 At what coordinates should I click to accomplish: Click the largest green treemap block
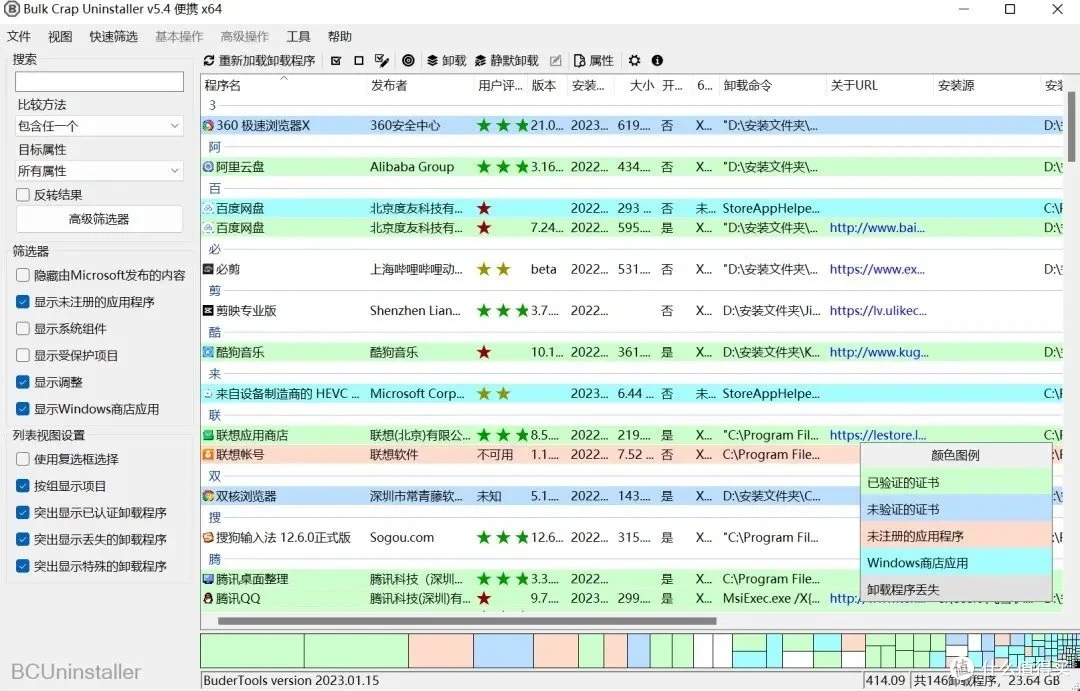coord(253,652)
